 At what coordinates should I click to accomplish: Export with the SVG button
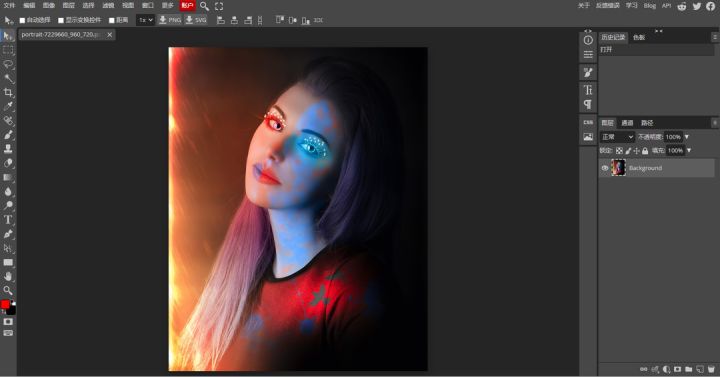[x=196, y=20]
